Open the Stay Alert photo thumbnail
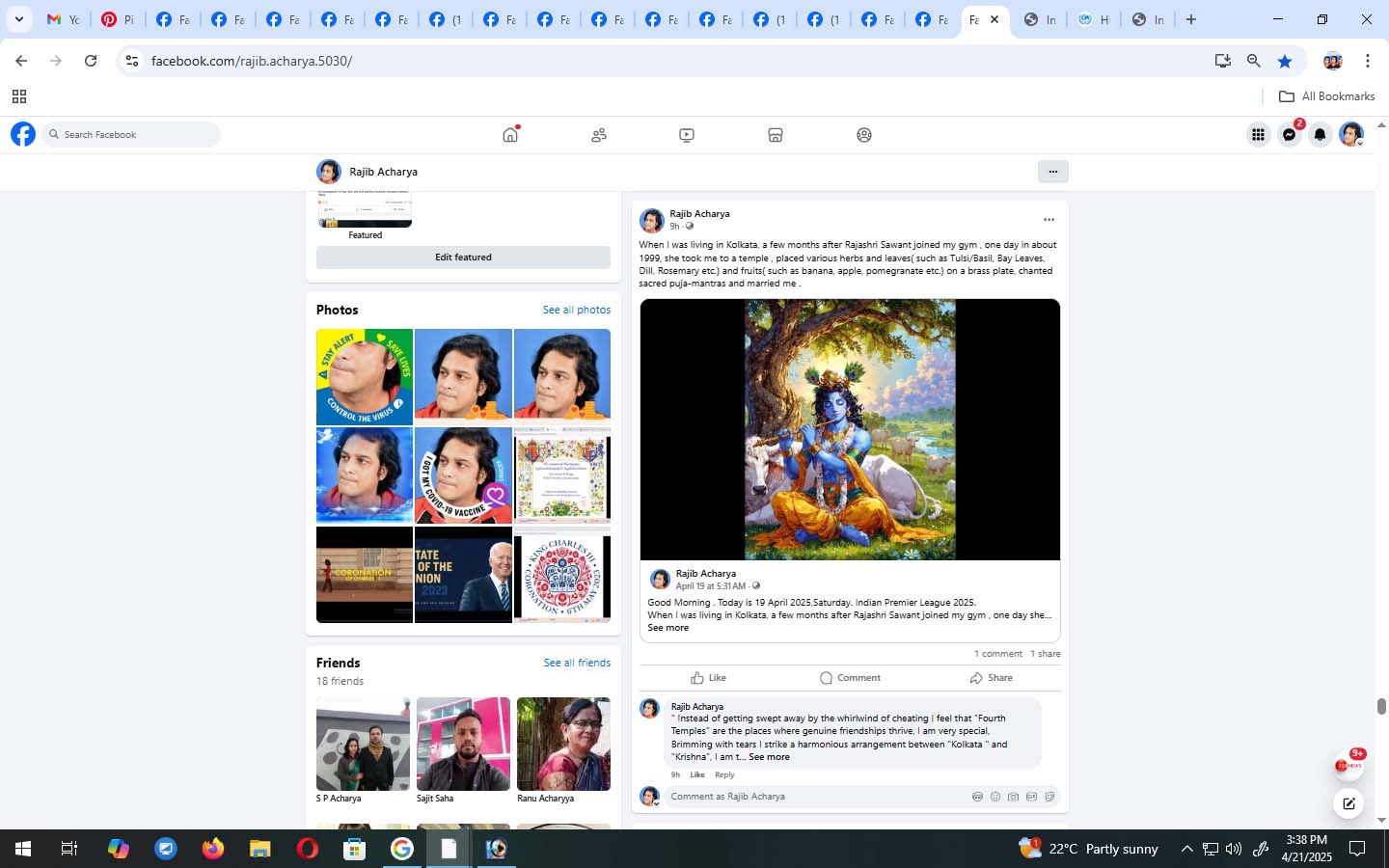1389x868 pixels. click(x=365, y=377)
